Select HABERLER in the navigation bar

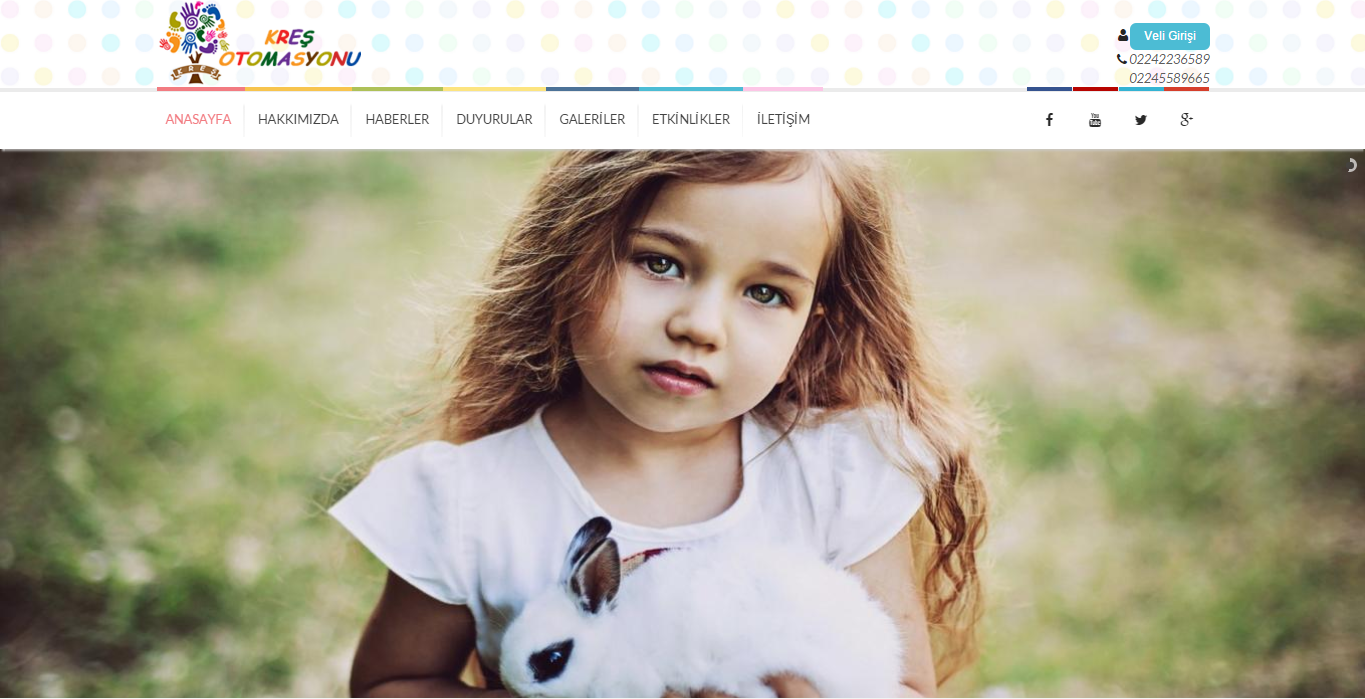(397, 119)
